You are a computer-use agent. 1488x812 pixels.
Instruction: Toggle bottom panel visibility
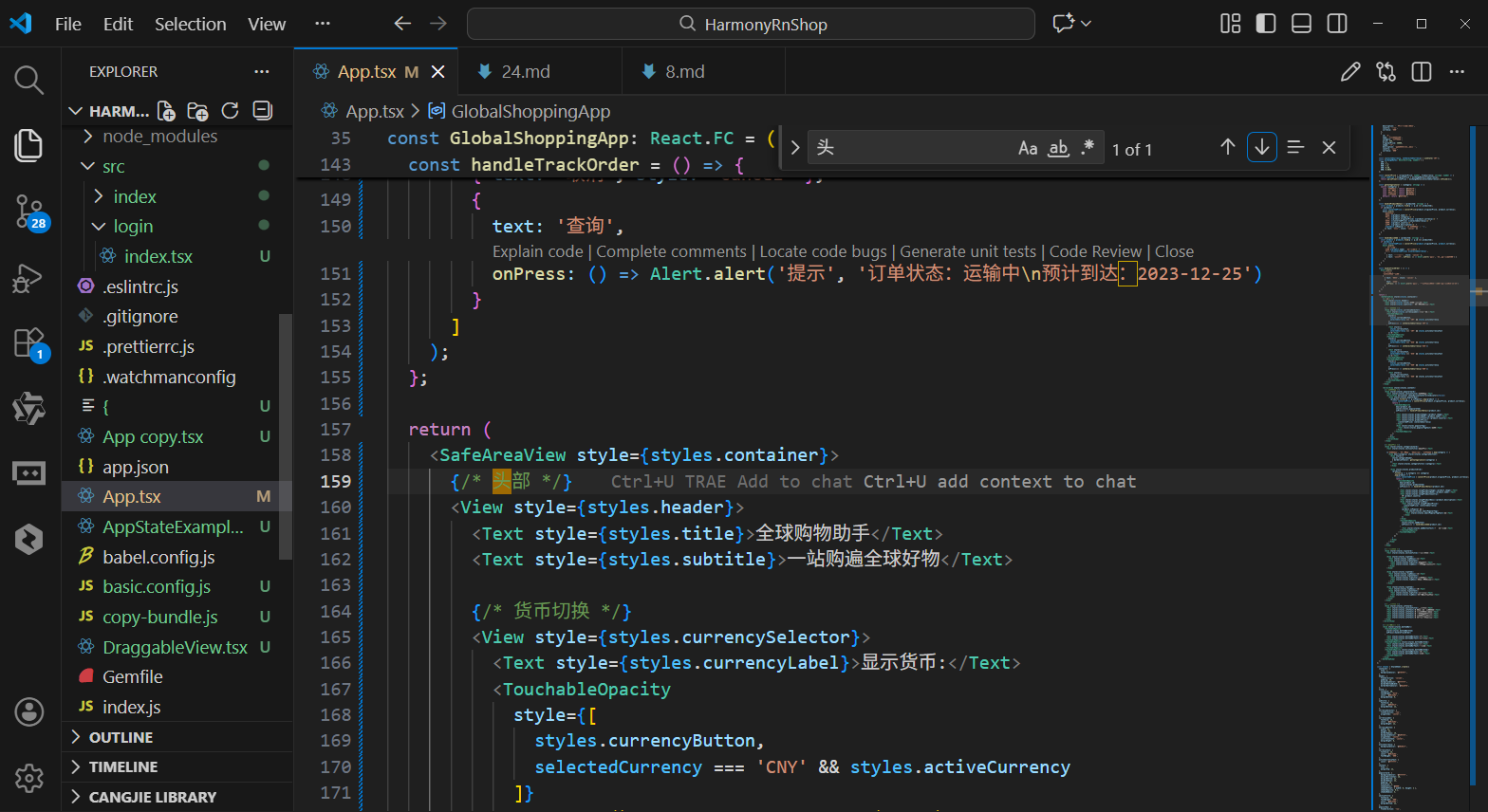[x=1302, y=24]
